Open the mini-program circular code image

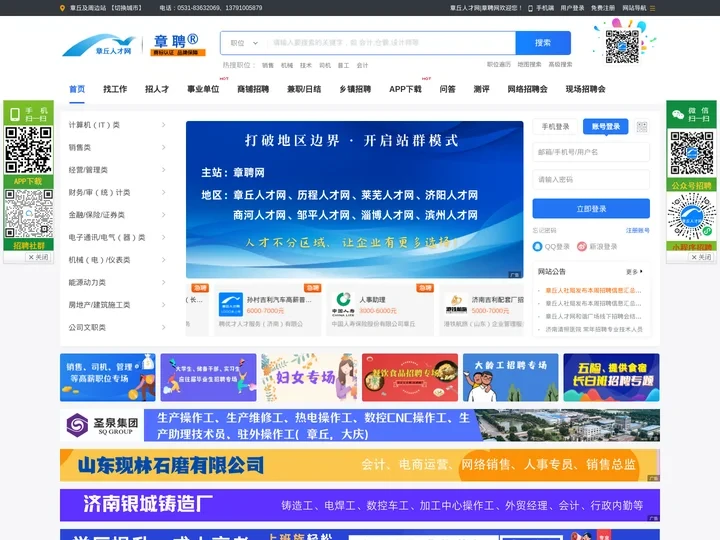tap(691, 216)
